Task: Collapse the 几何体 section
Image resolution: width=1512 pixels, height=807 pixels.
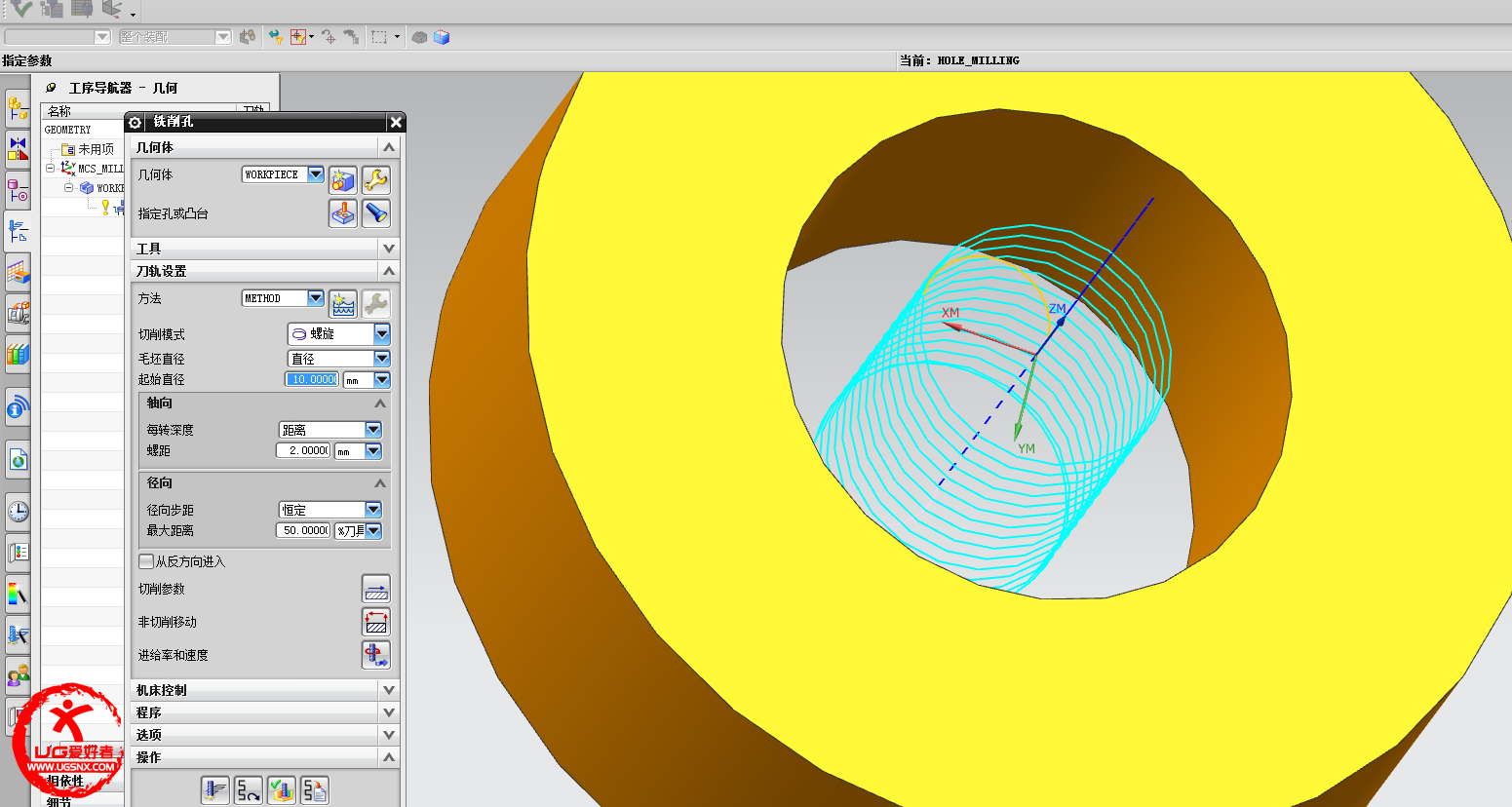Action: [x=389, y=147]
